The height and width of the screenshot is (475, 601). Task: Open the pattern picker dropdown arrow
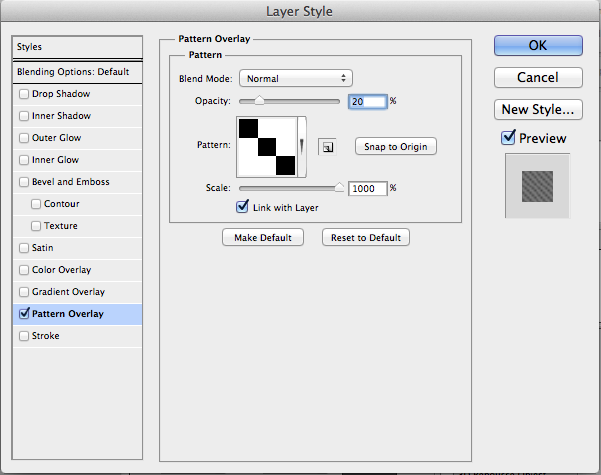pos(302,147)
